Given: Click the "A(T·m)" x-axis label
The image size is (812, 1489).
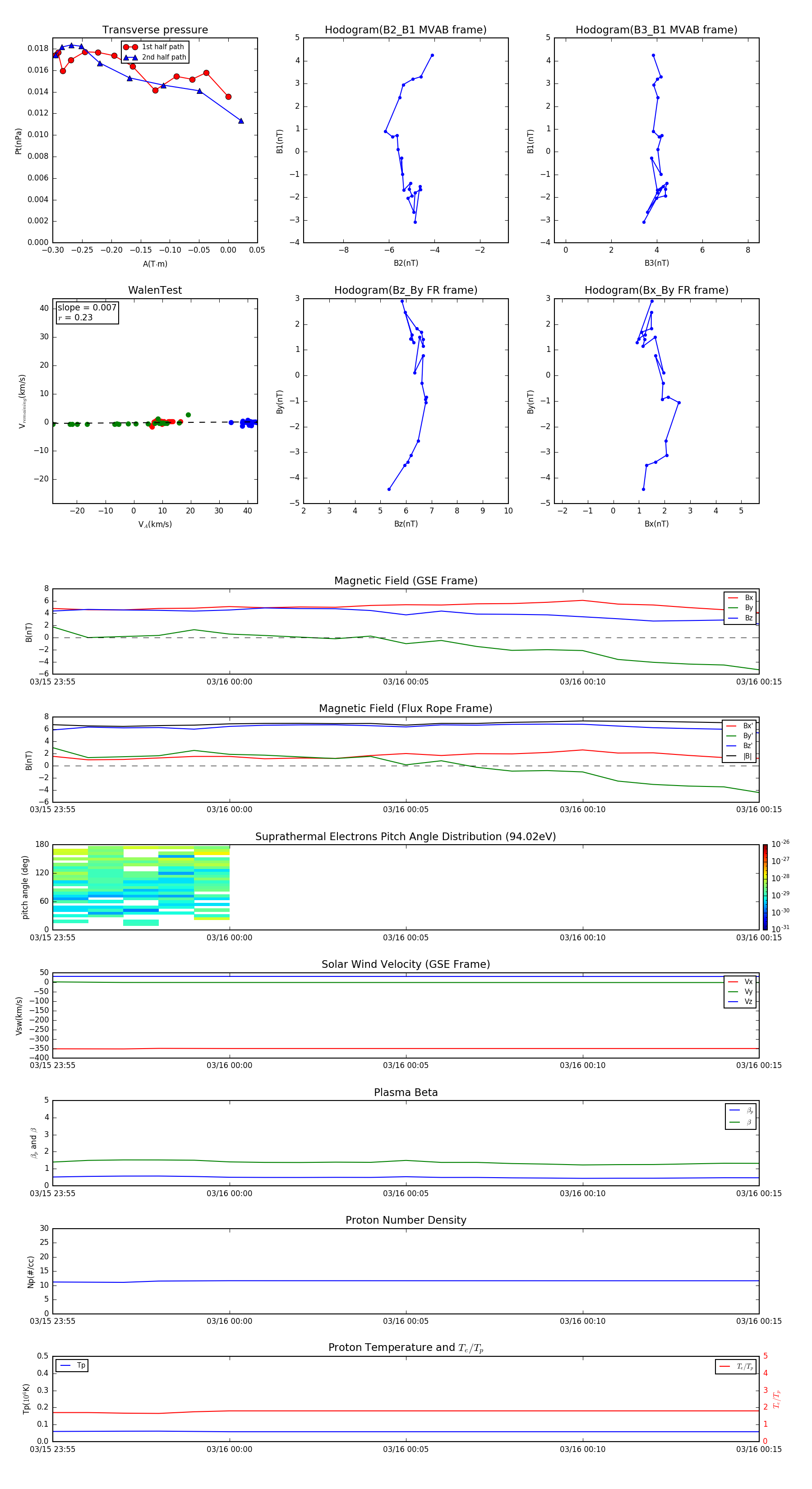Looking at the screenshot, I should (x=155, y=264).
